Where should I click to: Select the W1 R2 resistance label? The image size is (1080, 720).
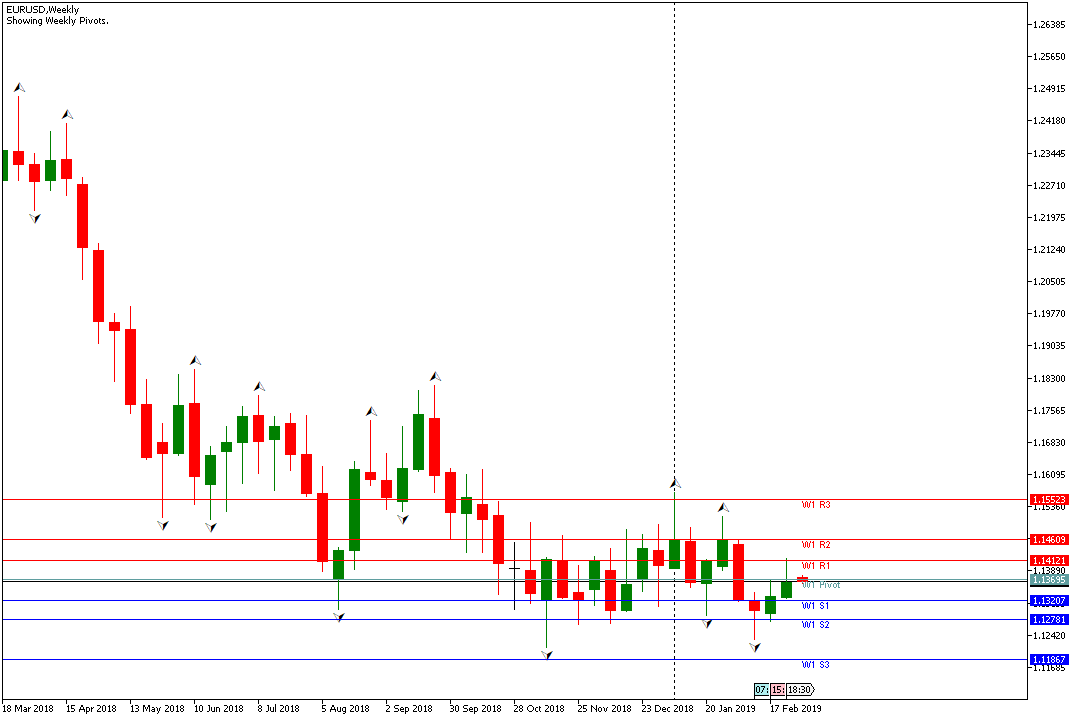pyautogui.click(x=815, y=545)
